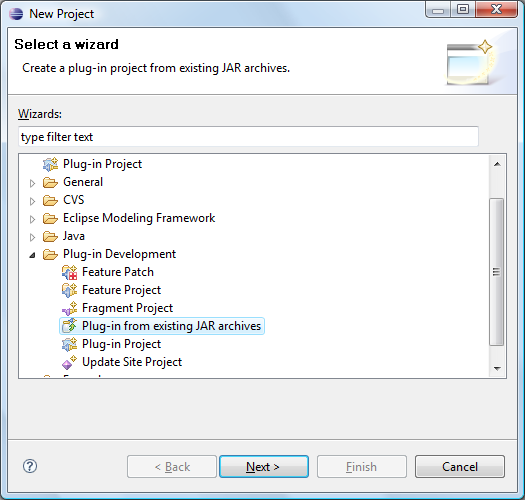Click the wizard list scrollbar down arrow
Screen dimensions: 525x500
497,369
